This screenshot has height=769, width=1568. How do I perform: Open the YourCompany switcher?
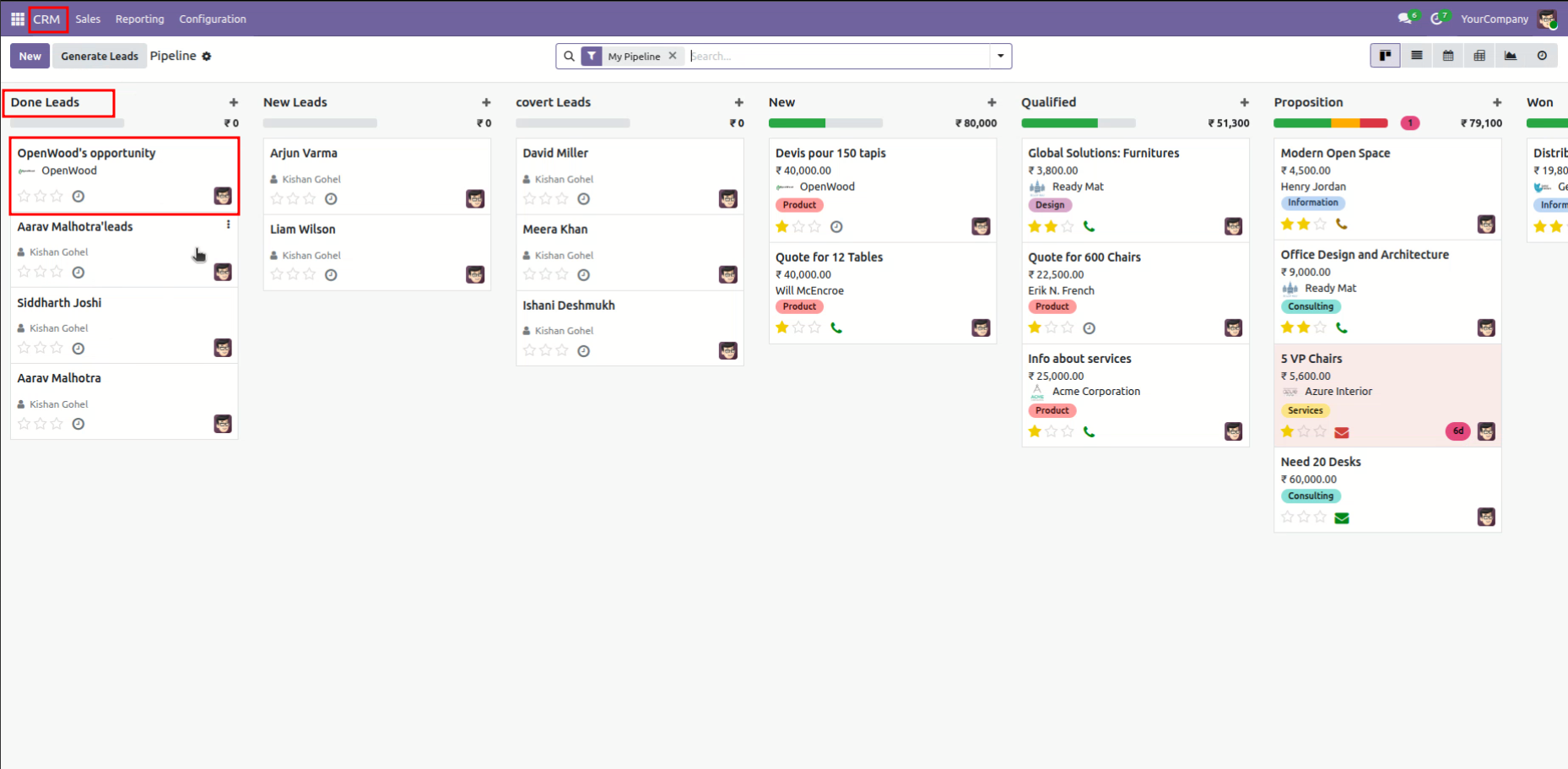[1495, 19]
